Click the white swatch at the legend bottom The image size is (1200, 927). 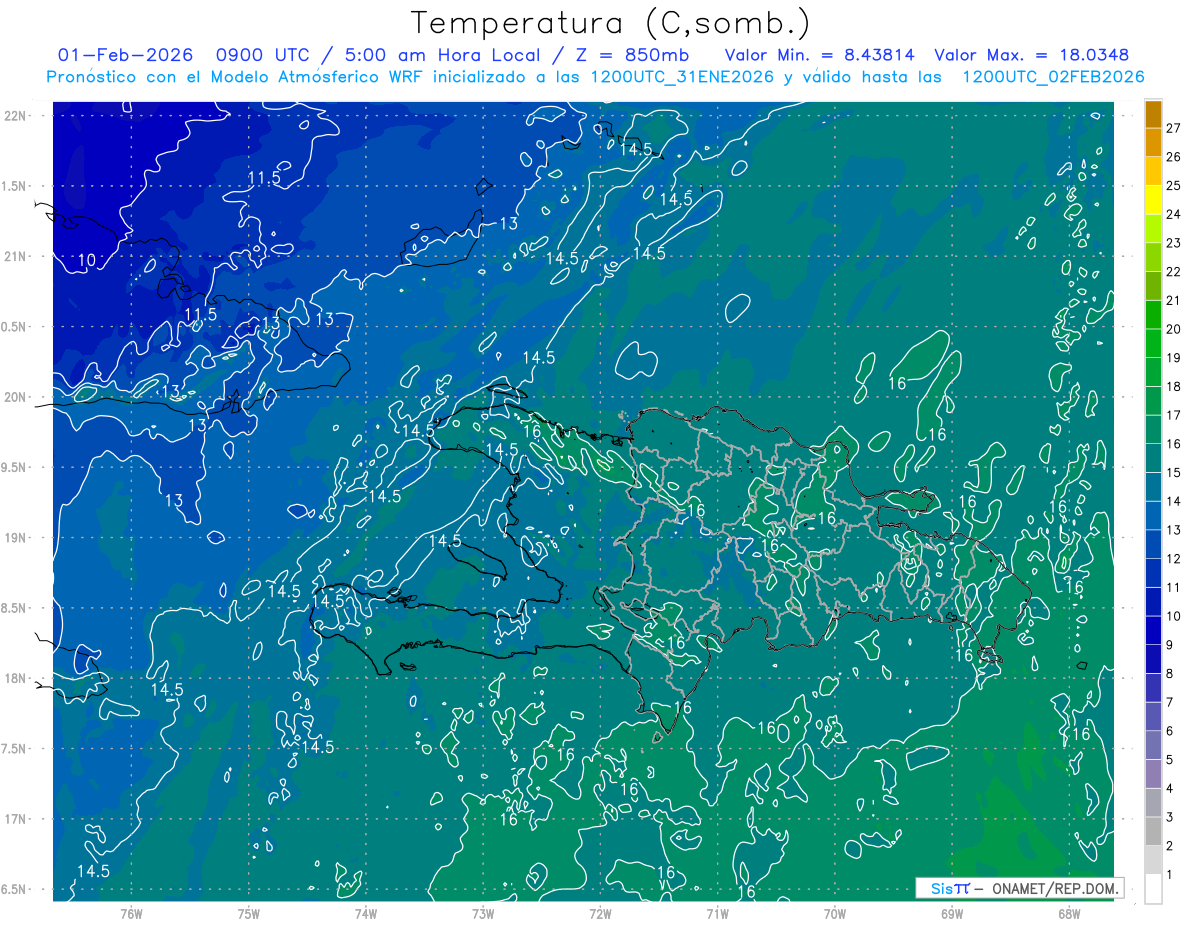(1153, 889)
